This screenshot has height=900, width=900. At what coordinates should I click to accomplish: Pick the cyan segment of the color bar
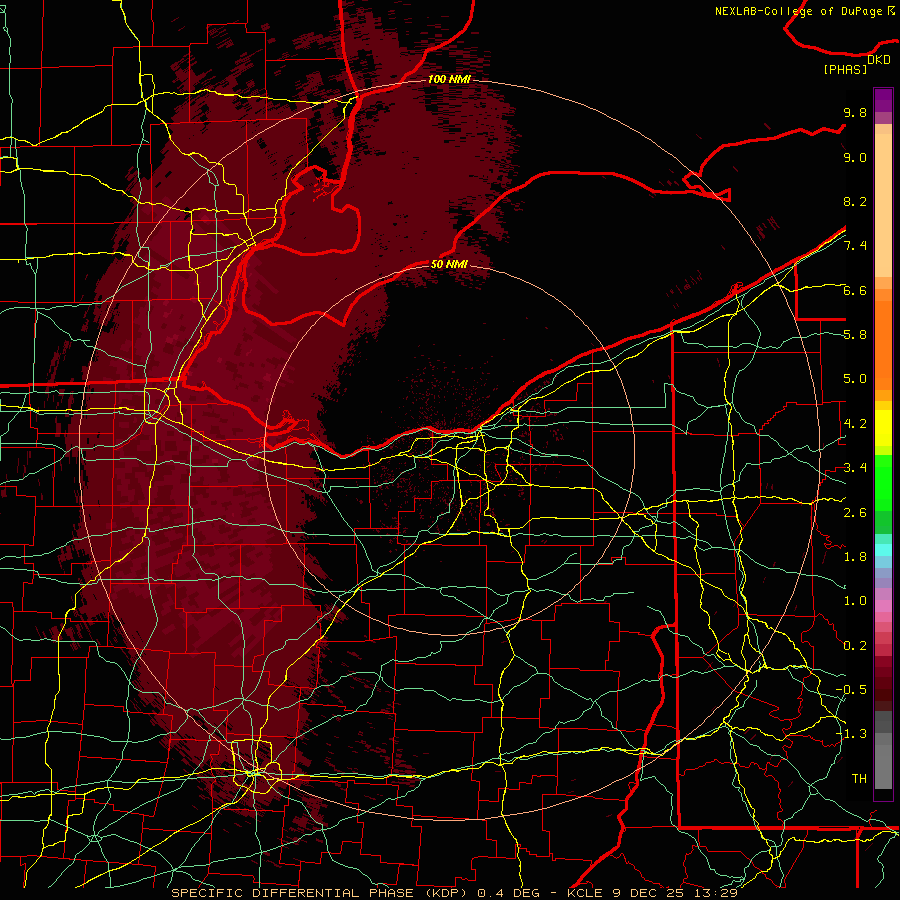point(883,550)
